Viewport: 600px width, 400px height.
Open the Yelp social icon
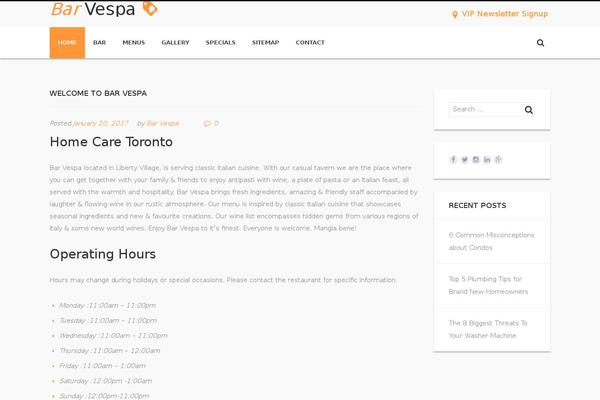click(x=498, y=160)
